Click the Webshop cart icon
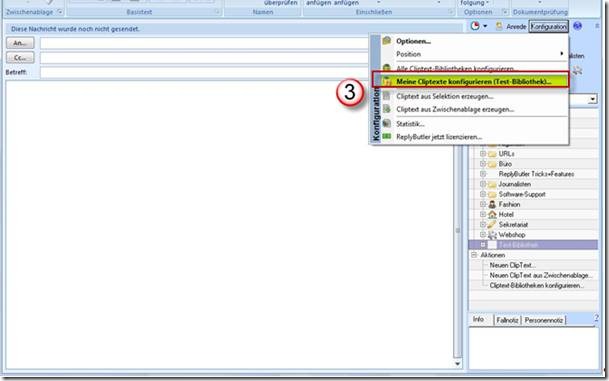Image resolution: width=609 pixels, height=381 pixels. (x=492, y=235)
